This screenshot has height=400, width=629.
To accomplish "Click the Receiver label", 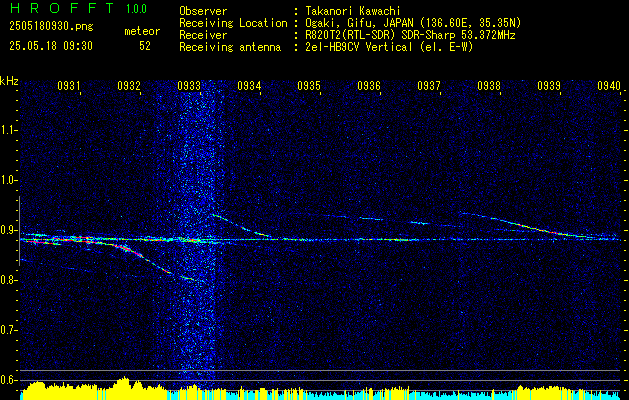I will [x=203, y=35].
